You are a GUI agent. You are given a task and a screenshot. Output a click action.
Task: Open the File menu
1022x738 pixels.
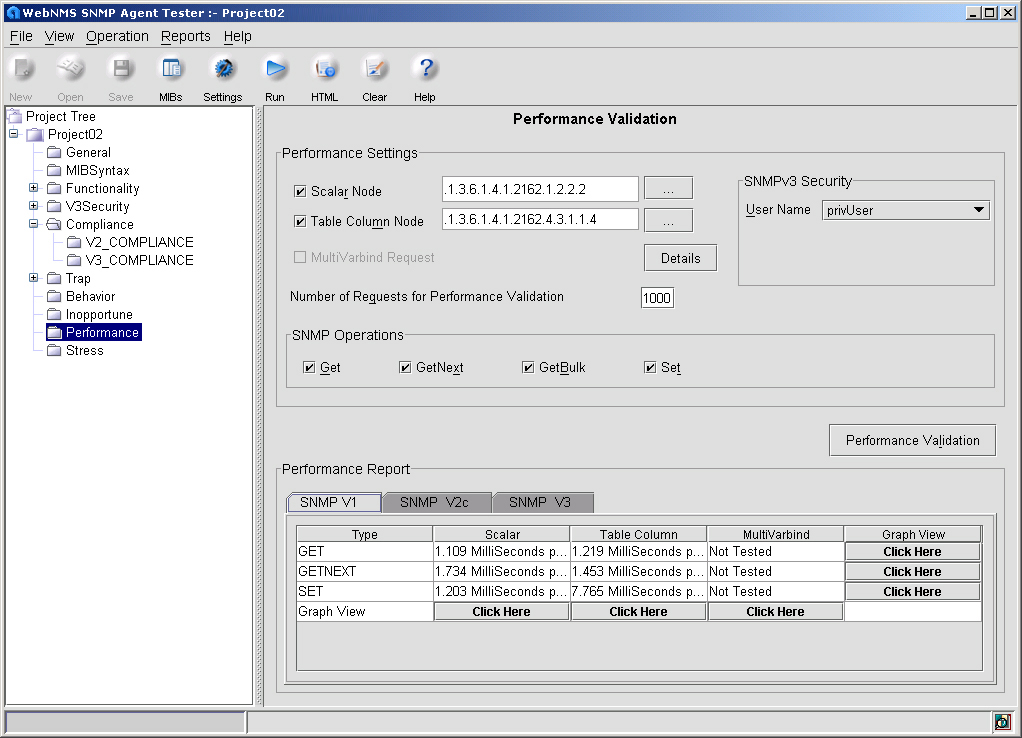click(x=21, y=37)
